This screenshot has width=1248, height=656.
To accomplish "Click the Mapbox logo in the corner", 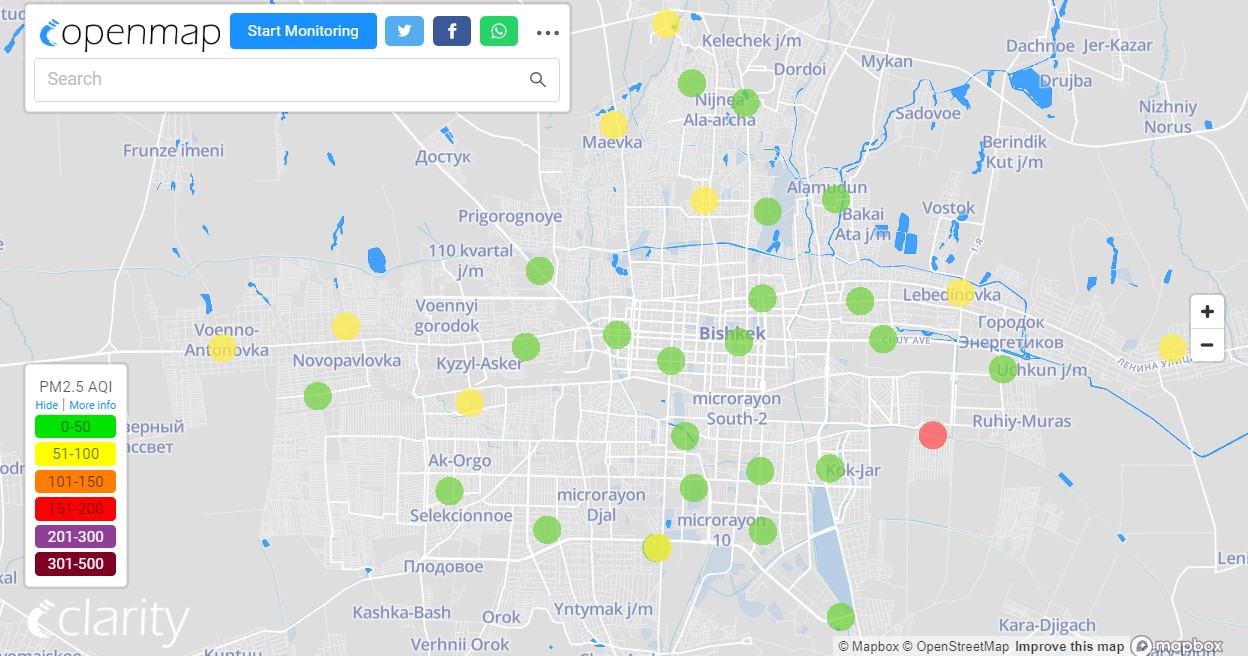I will coord(1177,646).
